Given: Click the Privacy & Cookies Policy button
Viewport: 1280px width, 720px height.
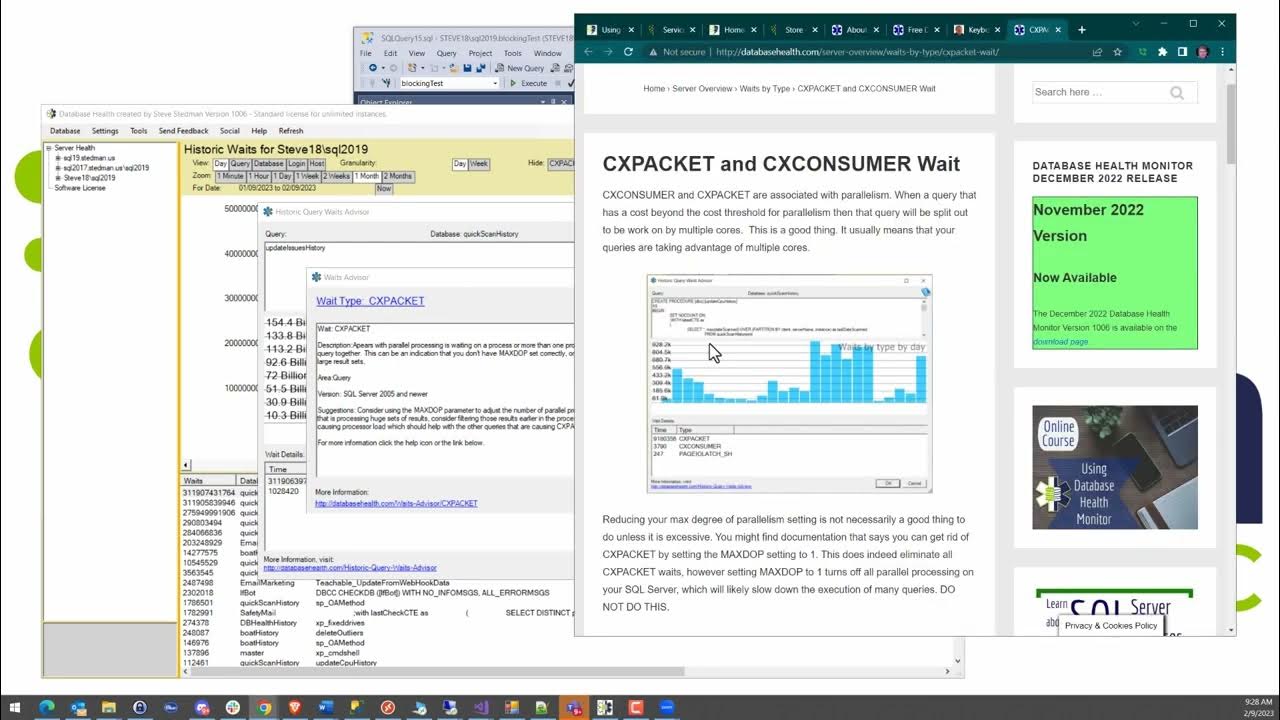Looking at the screenshot, I should pyautogui.click(x=1111, y=626).
